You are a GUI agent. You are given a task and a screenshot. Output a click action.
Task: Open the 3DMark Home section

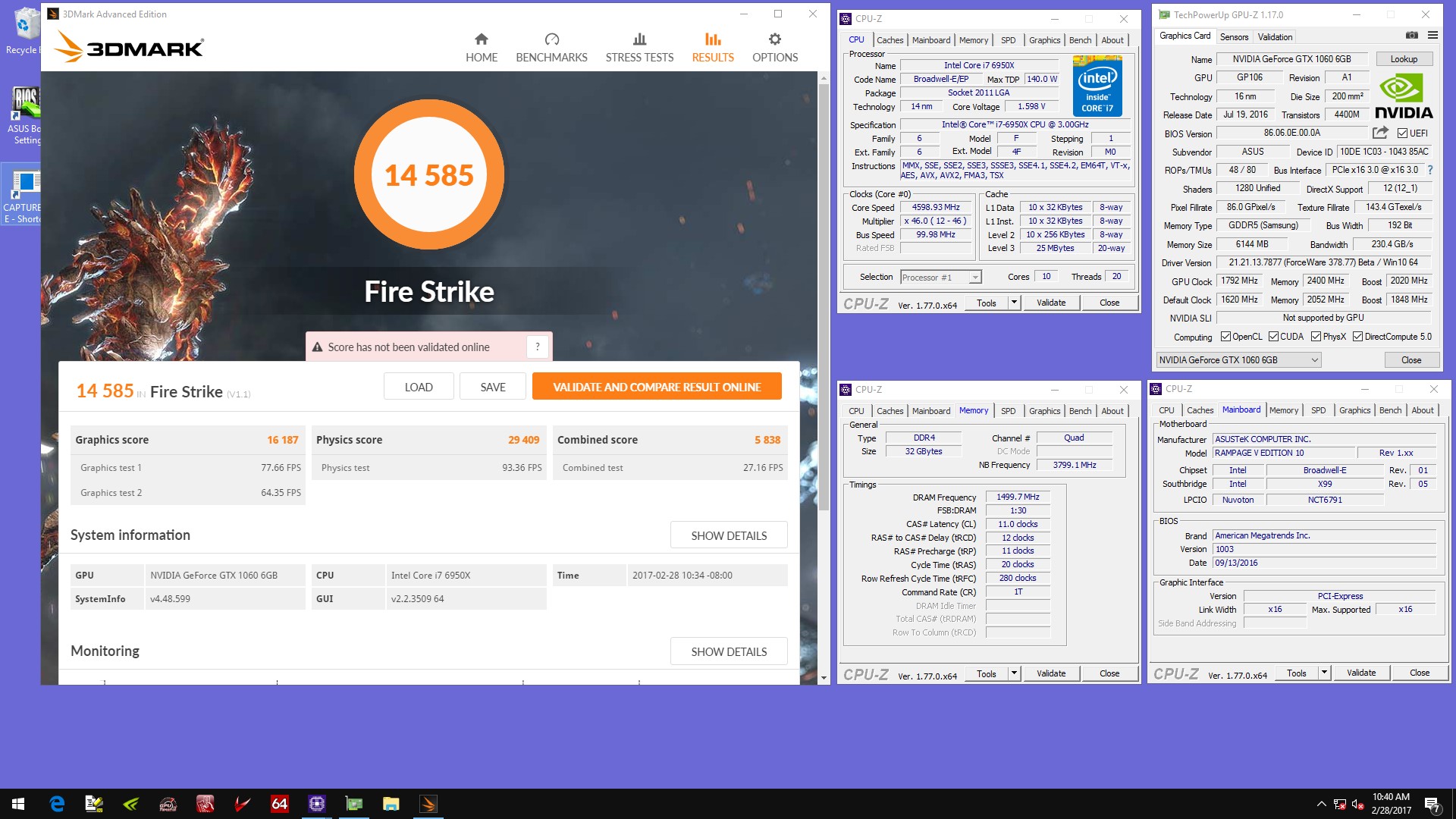click(x=482, y=48)
